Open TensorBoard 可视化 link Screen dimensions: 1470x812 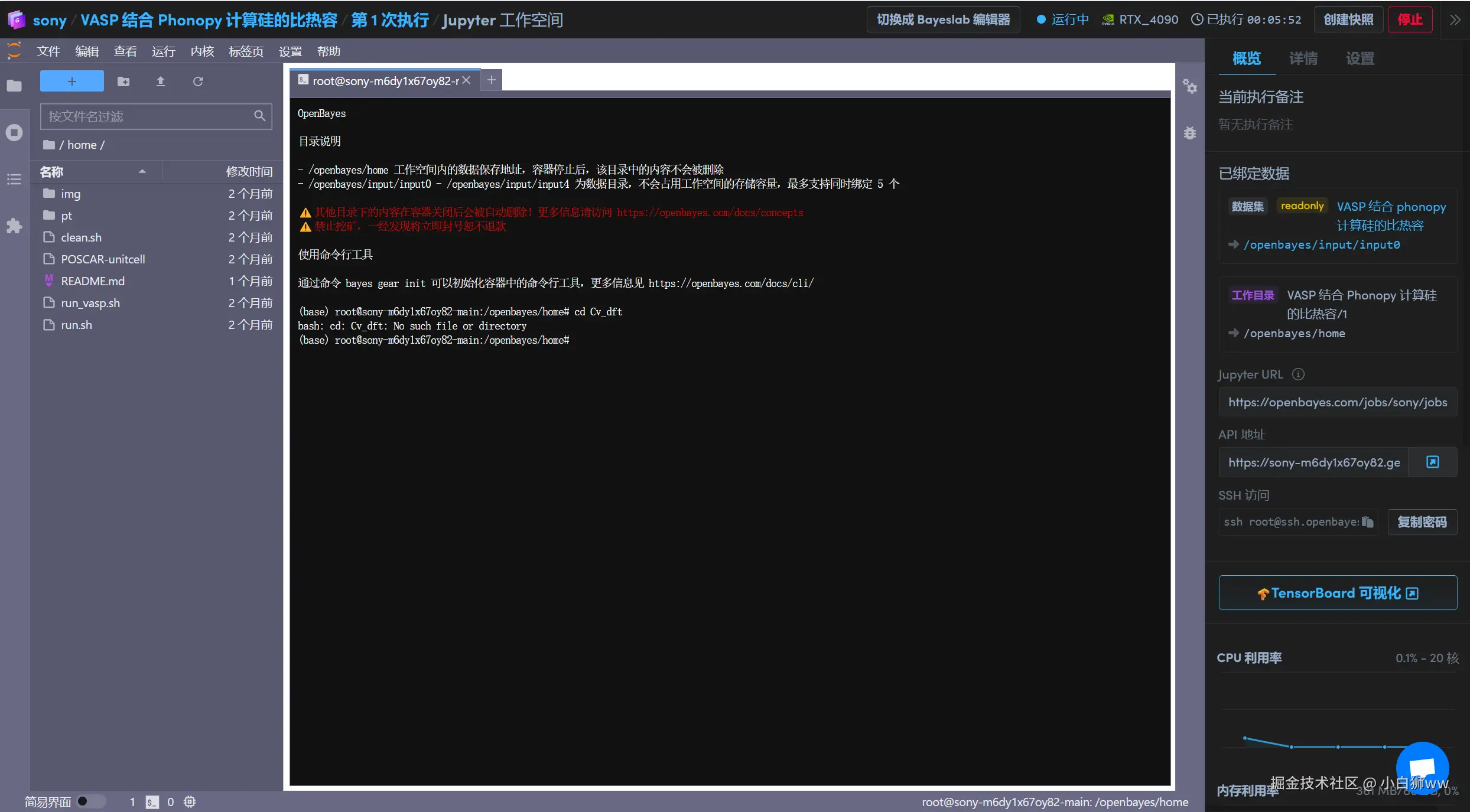1338,593
